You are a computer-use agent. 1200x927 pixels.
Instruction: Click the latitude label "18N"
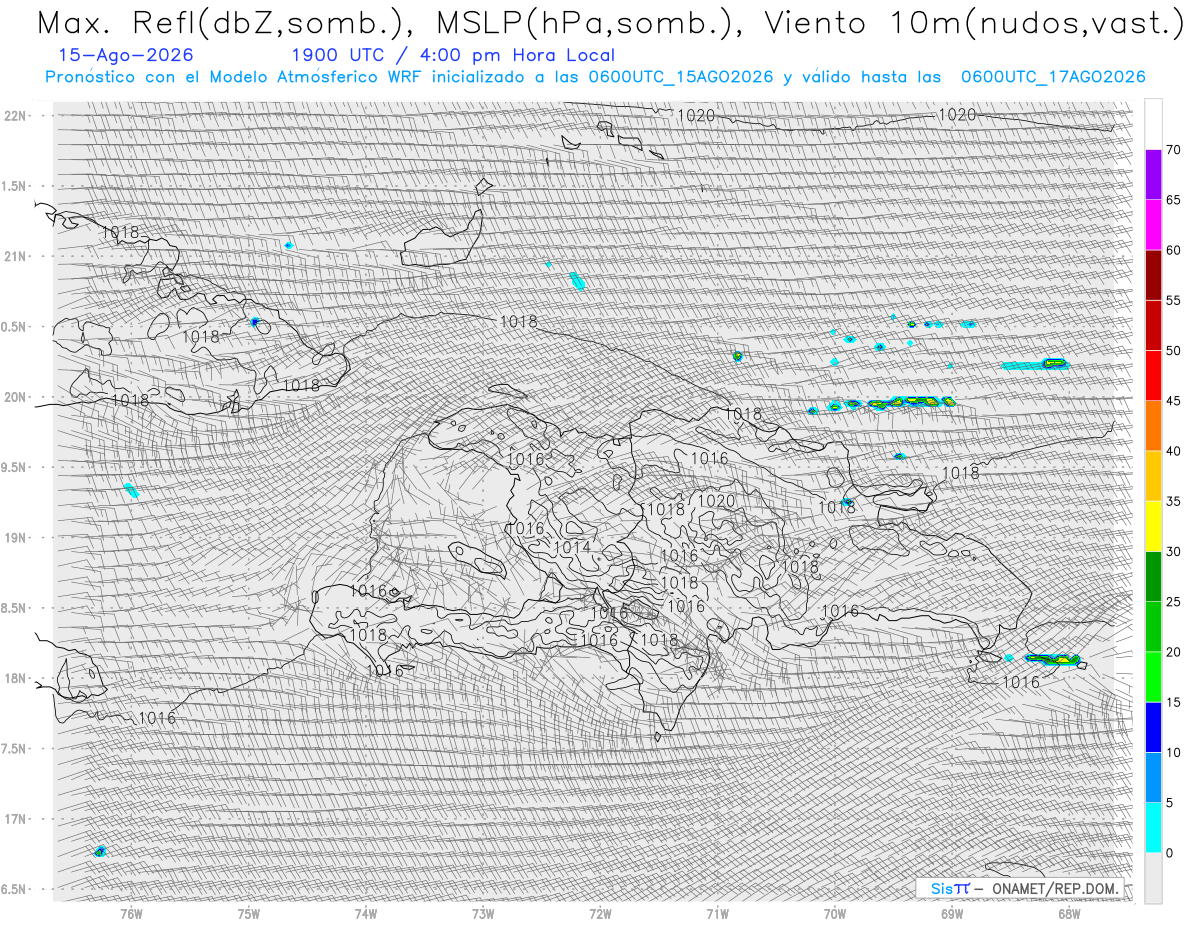(15, 678)
